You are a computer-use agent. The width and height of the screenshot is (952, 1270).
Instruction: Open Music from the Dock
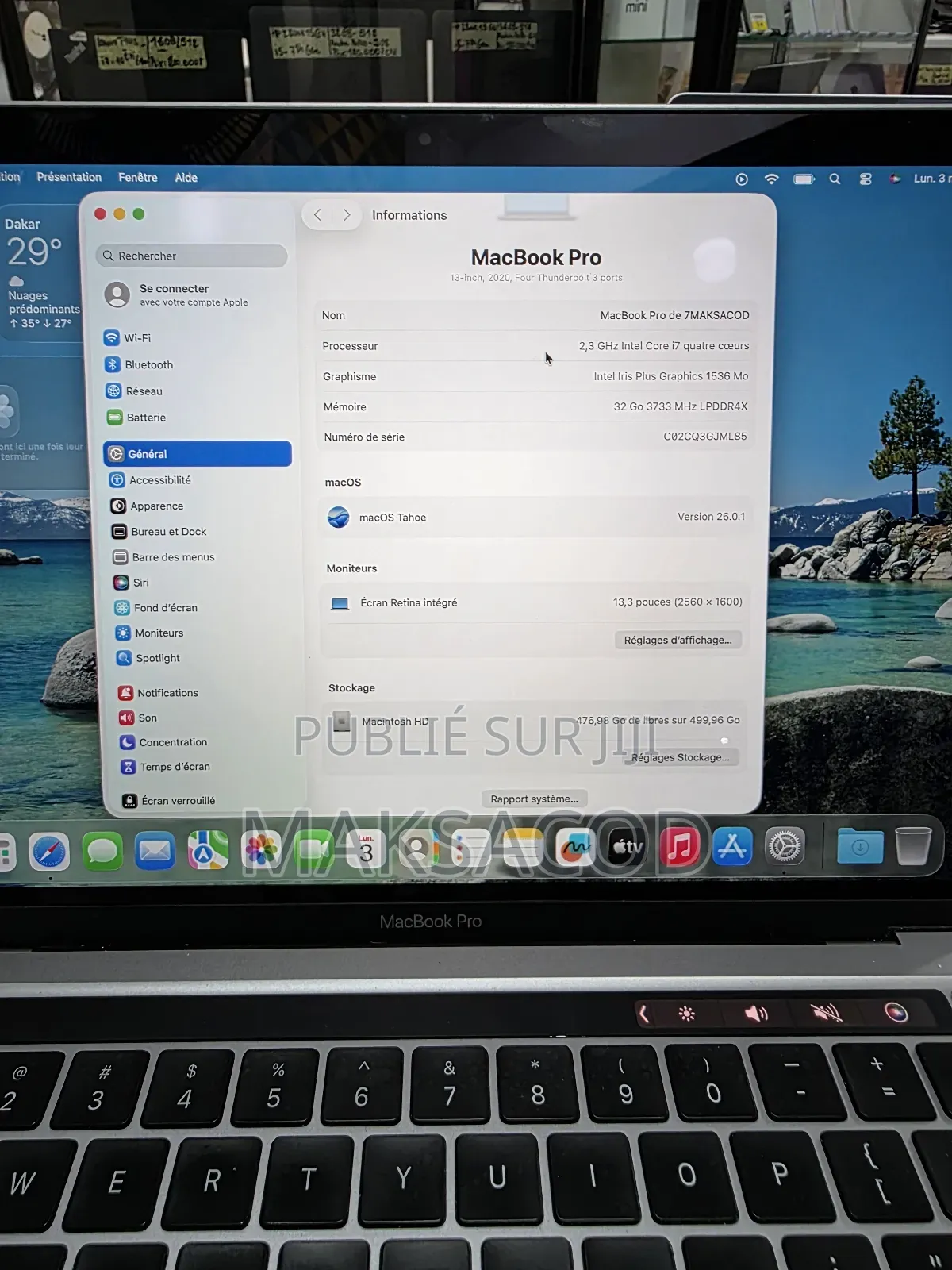coord(680,846)
